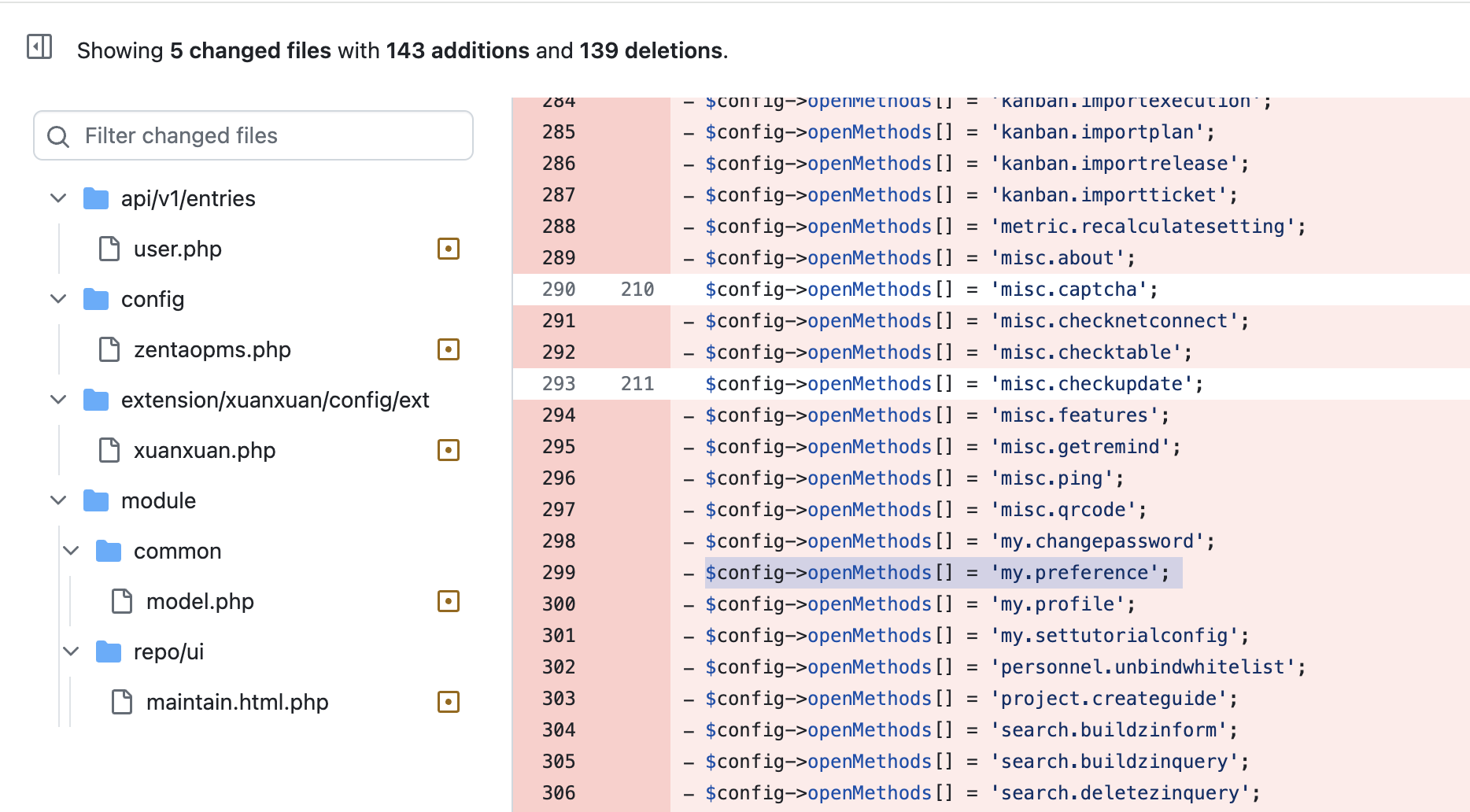The image size is (1470, 812).
Task: Collapse the extension/xuanxuan/config/ext folder chevron
Action: (58, 400)
